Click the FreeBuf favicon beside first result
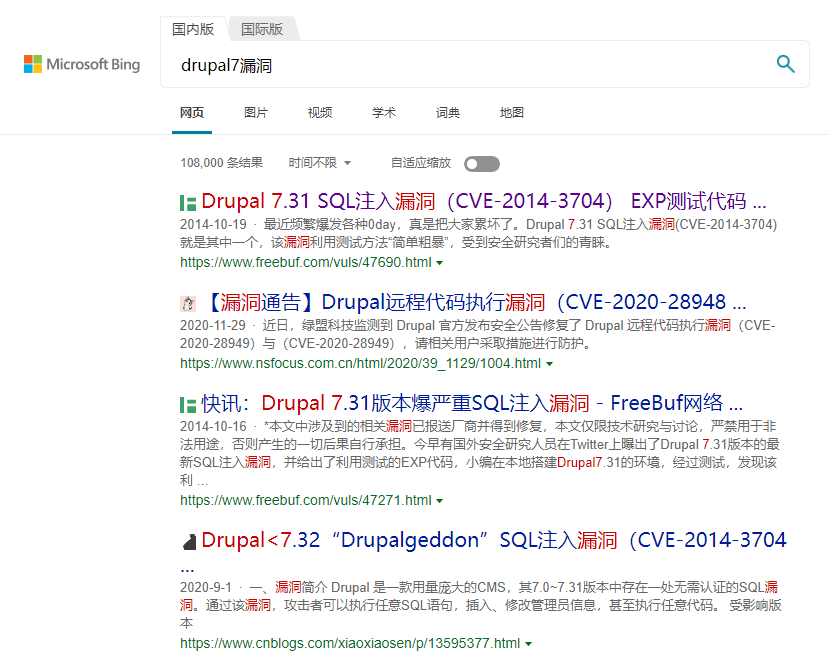Screen dimensions: 828x657 coord(187,201)
